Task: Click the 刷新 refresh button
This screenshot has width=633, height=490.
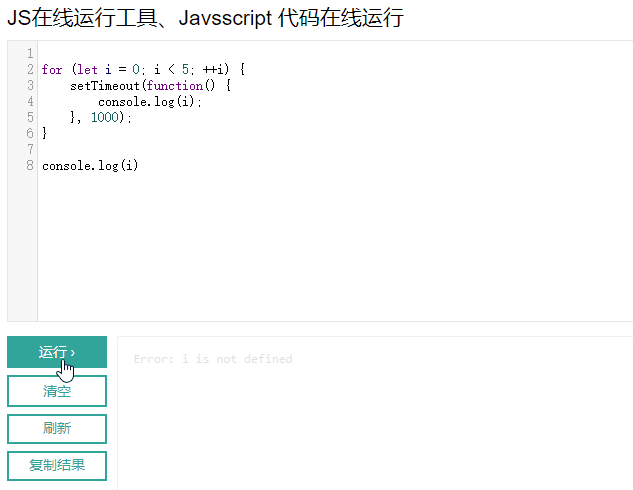Action: click(x=57, y=428)
